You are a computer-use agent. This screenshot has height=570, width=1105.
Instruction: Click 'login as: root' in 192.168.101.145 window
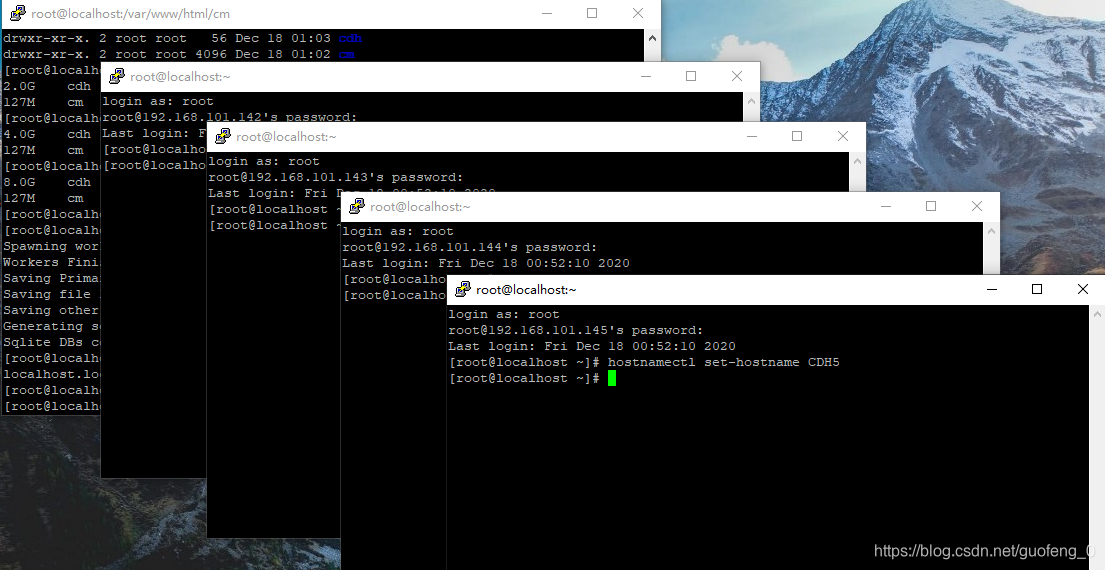tap(504, 314)
